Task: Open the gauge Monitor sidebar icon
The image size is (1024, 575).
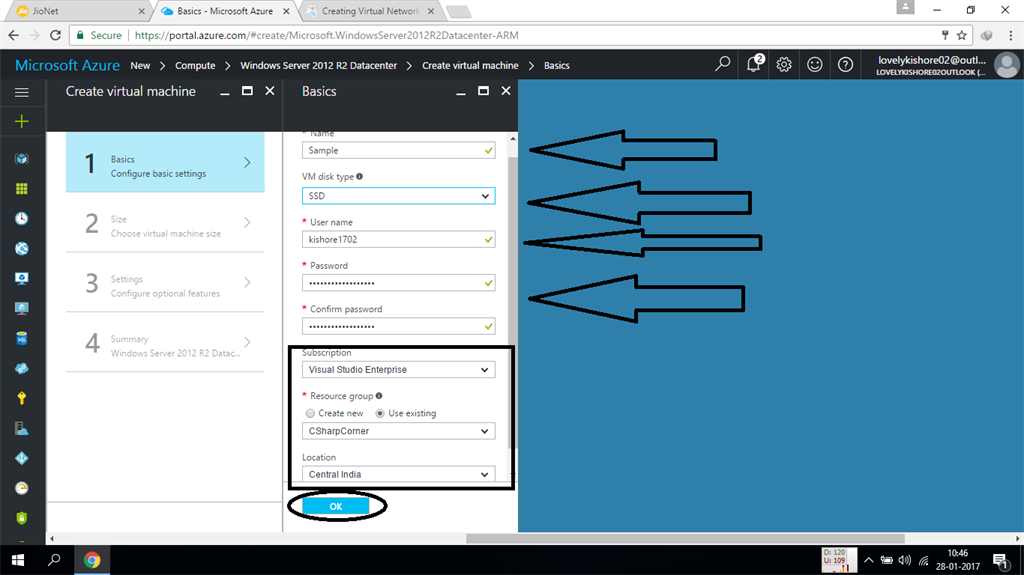Action: point(22,488)
